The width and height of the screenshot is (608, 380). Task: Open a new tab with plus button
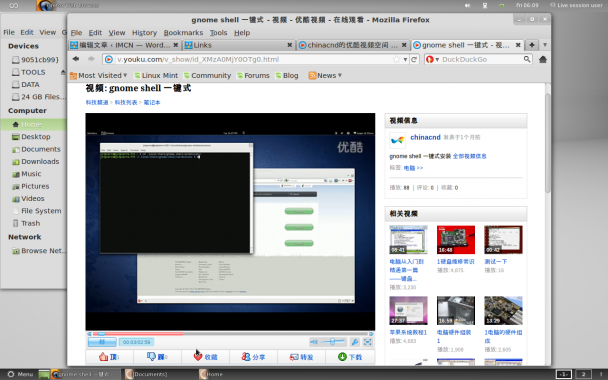[532, 45]
